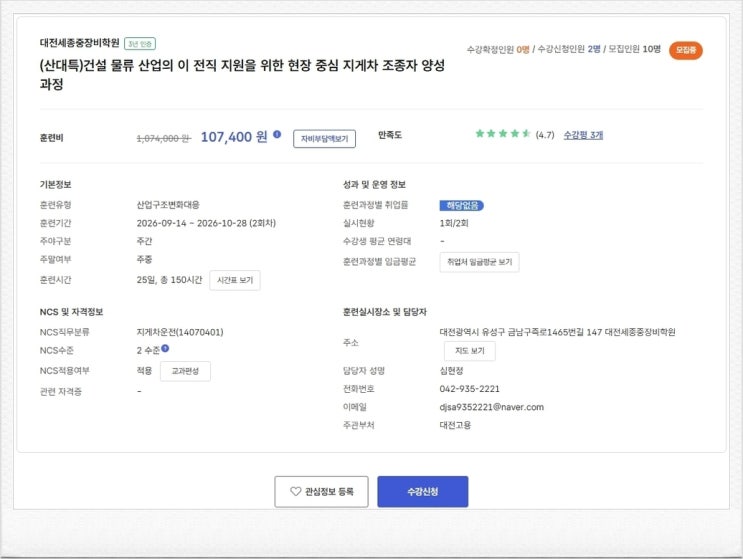Click the info icon next to 107,400 원
Viewport: 743px width, 559px height.
[277, 135]
